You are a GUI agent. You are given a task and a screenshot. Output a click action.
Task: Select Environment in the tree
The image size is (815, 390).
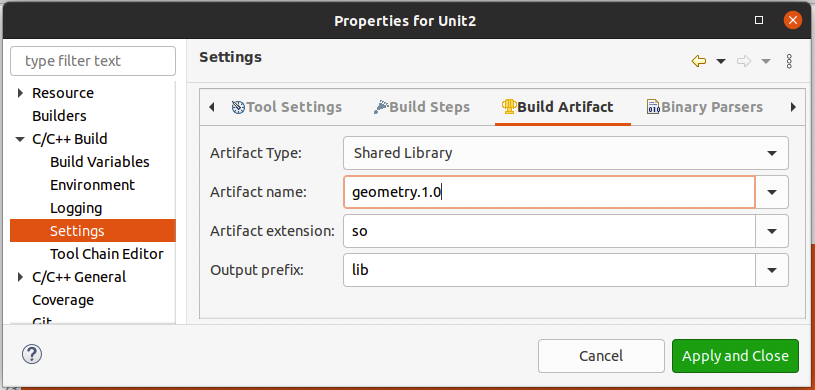coord(93,185)
